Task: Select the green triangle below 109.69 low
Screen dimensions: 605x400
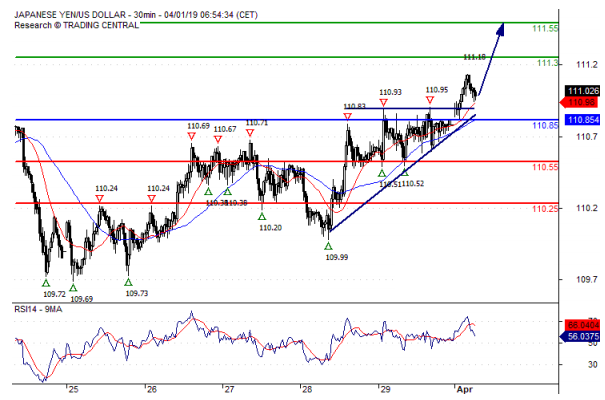Action: coord(73,286)
